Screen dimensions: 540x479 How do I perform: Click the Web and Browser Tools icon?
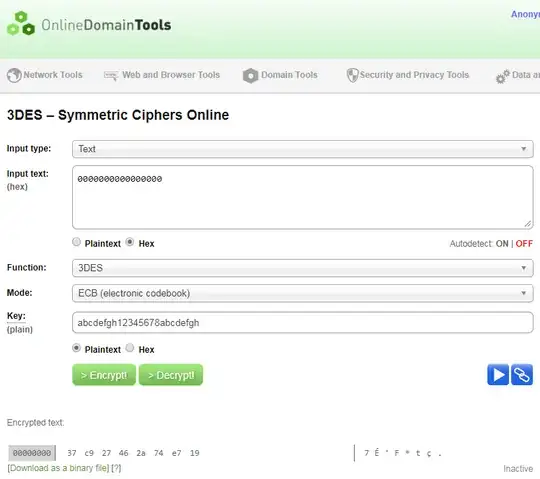[x=111, y=75]
